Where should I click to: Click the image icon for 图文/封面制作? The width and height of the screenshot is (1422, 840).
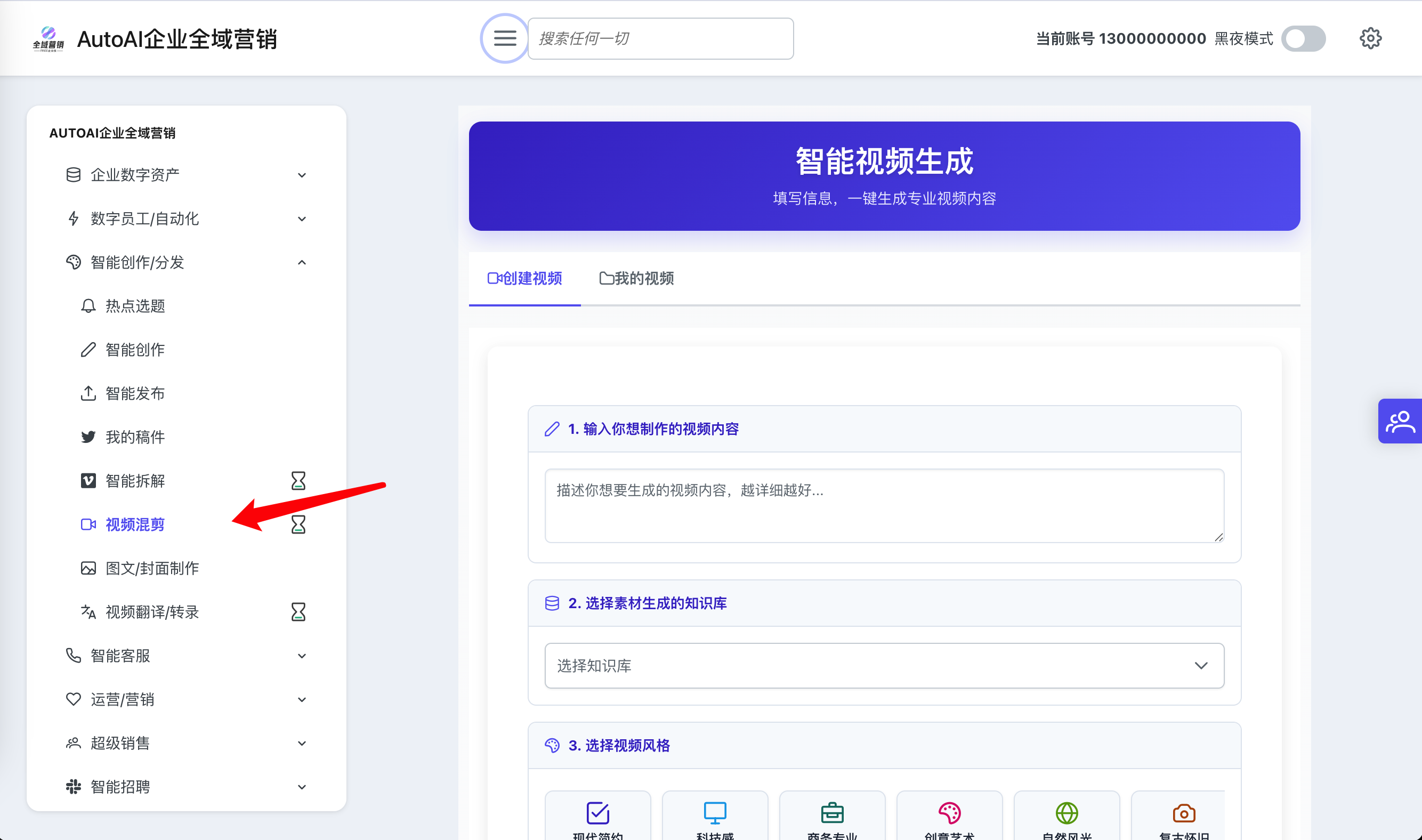pos(88,568)
